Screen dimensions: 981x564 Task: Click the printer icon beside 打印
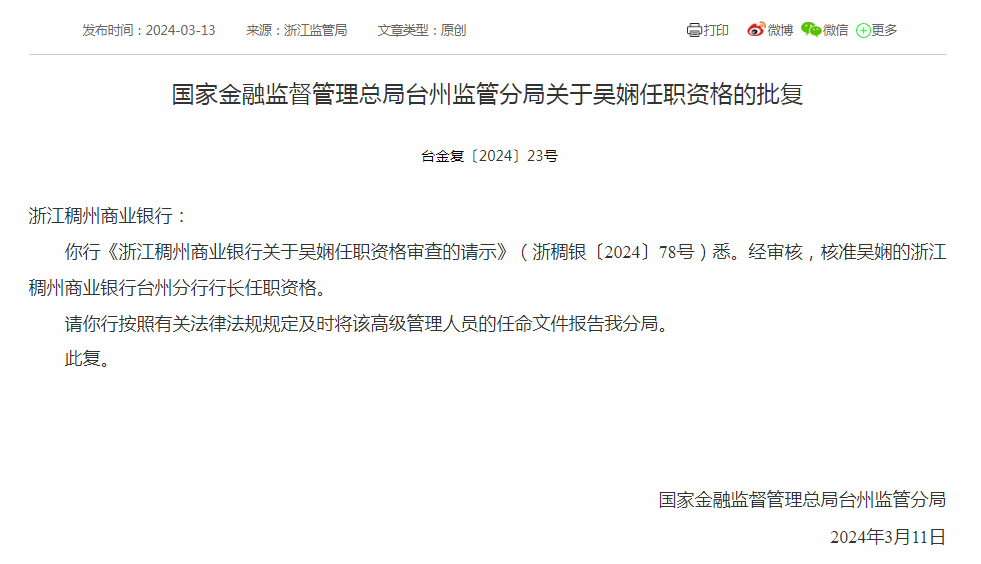694,30
